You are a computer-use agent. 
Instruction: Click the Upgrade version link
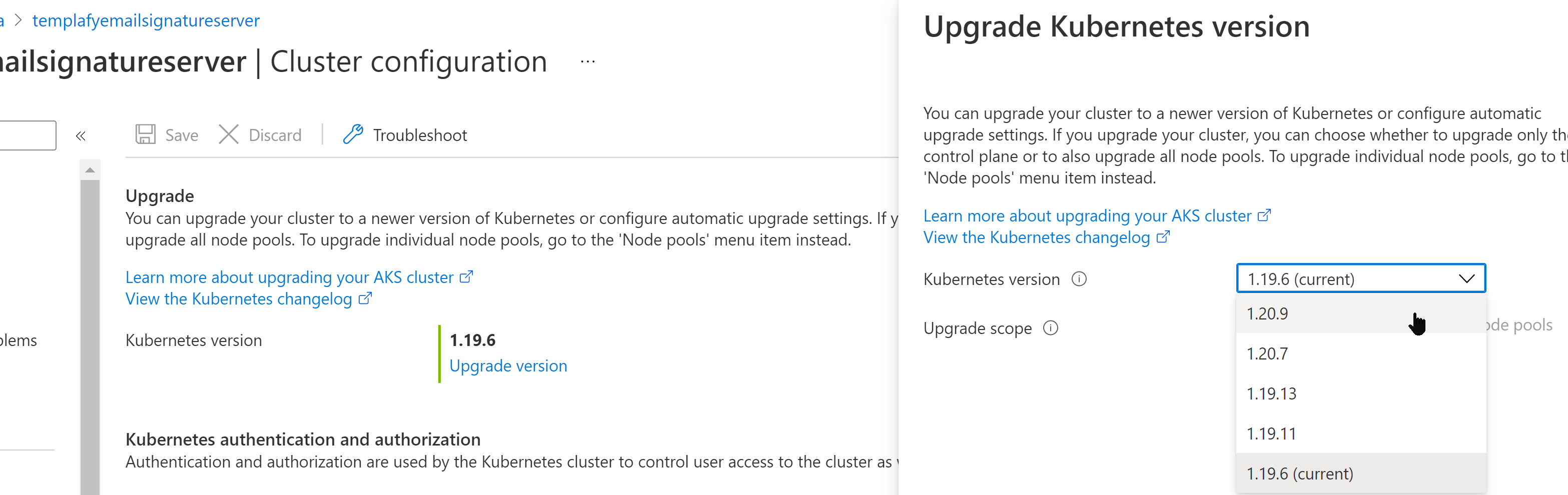pos(508,366)
